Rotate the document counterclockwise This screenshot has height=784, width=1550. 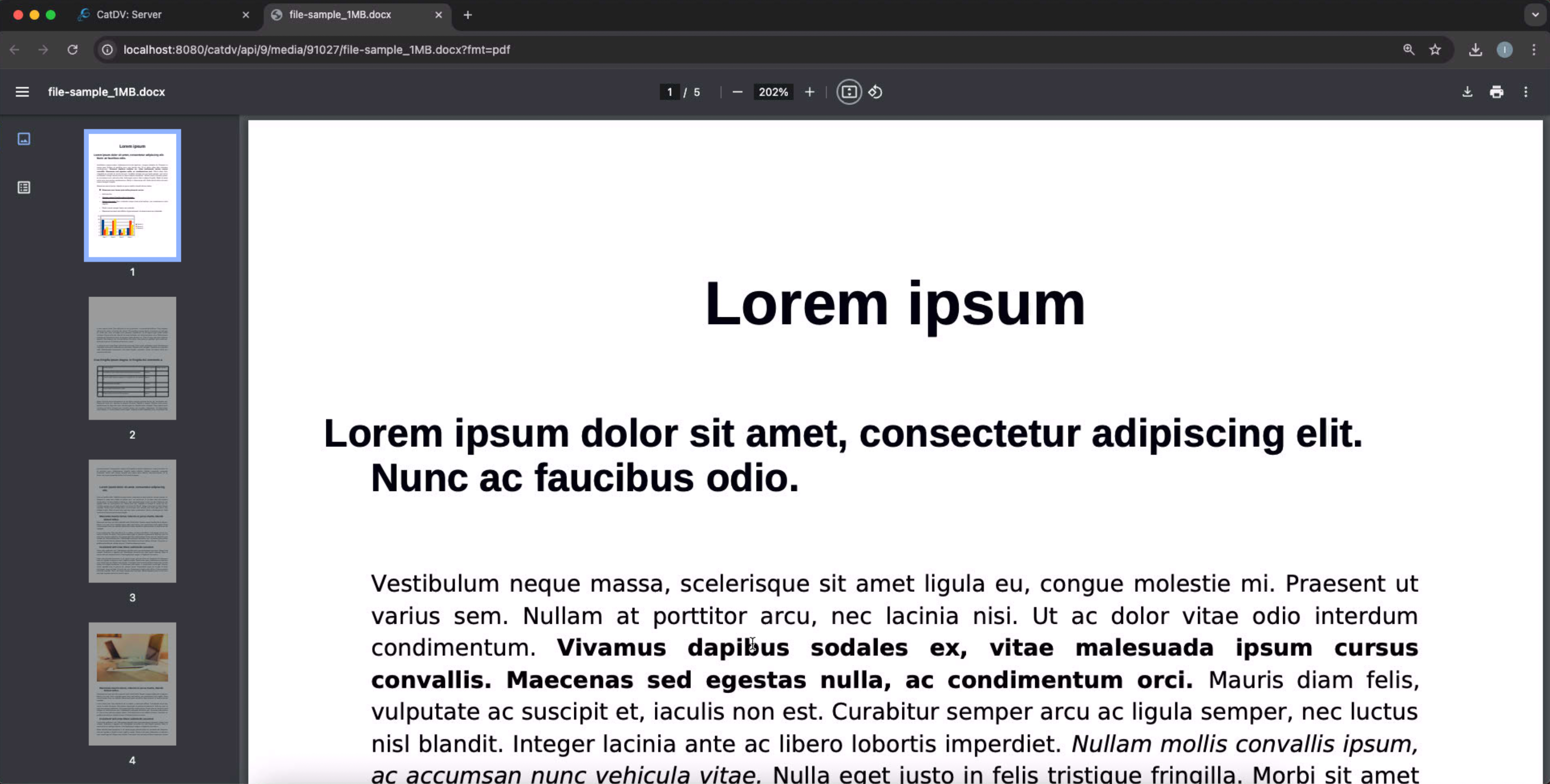875,92
